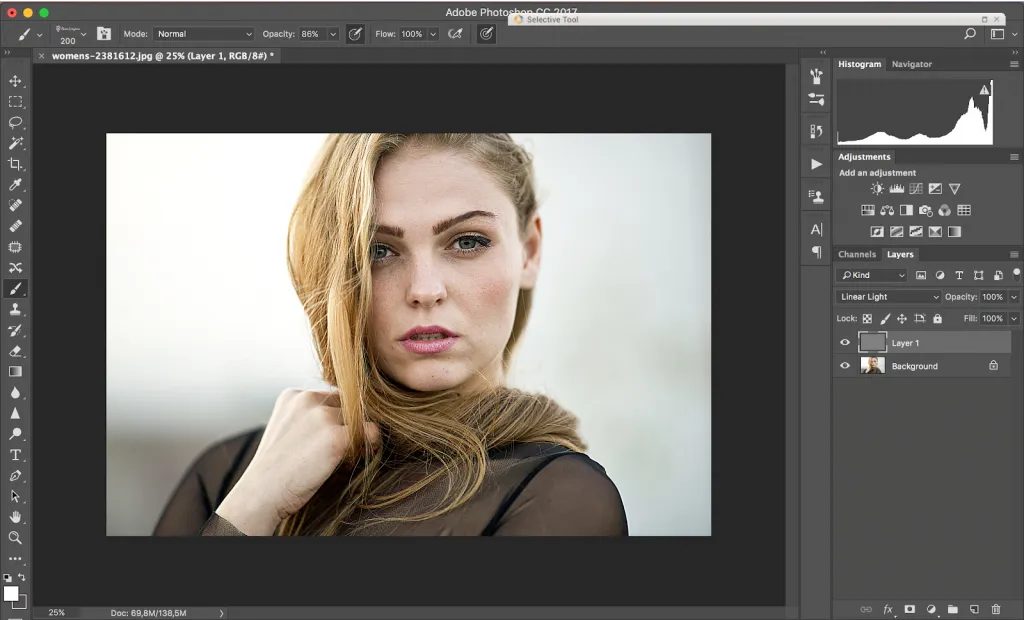Screen dimensions: 1024x620
Task: Open the tool preset picker arrow
Action: point(39,35)
